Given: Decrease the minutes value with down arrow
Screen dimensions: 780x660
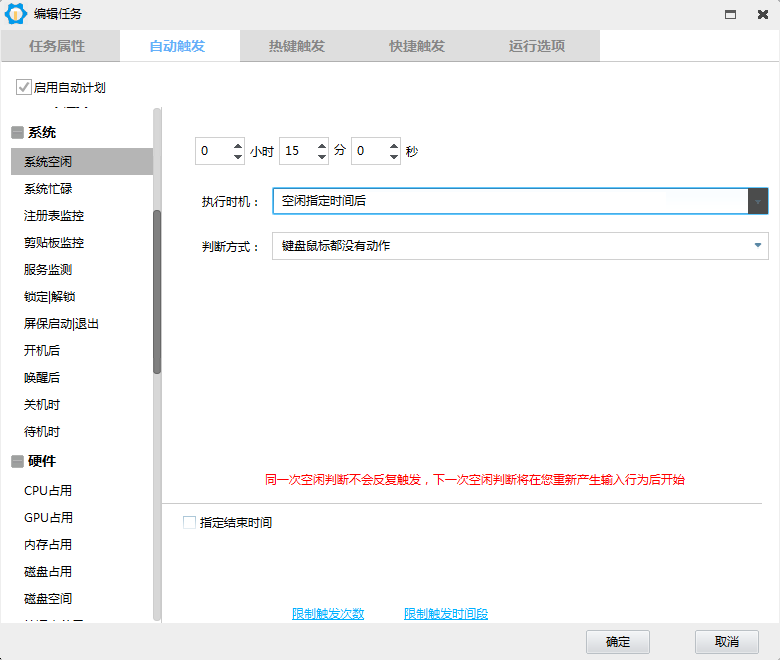Looking at the screenshot, I should (321, 157).
